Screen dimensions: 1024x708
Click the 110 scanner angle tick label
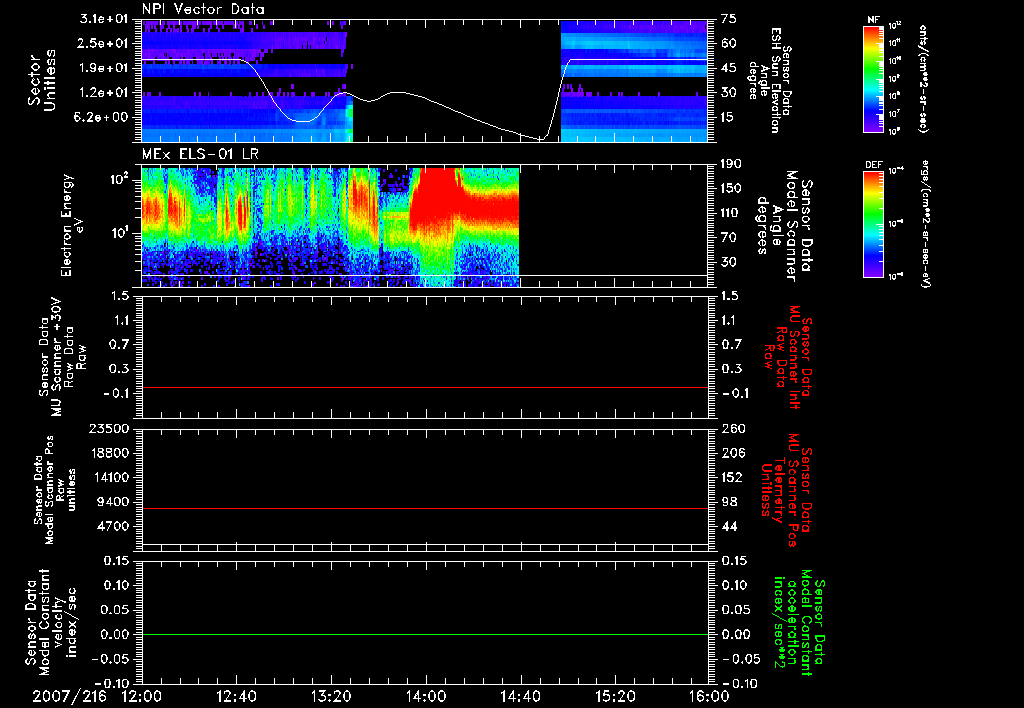coord(731,213)
